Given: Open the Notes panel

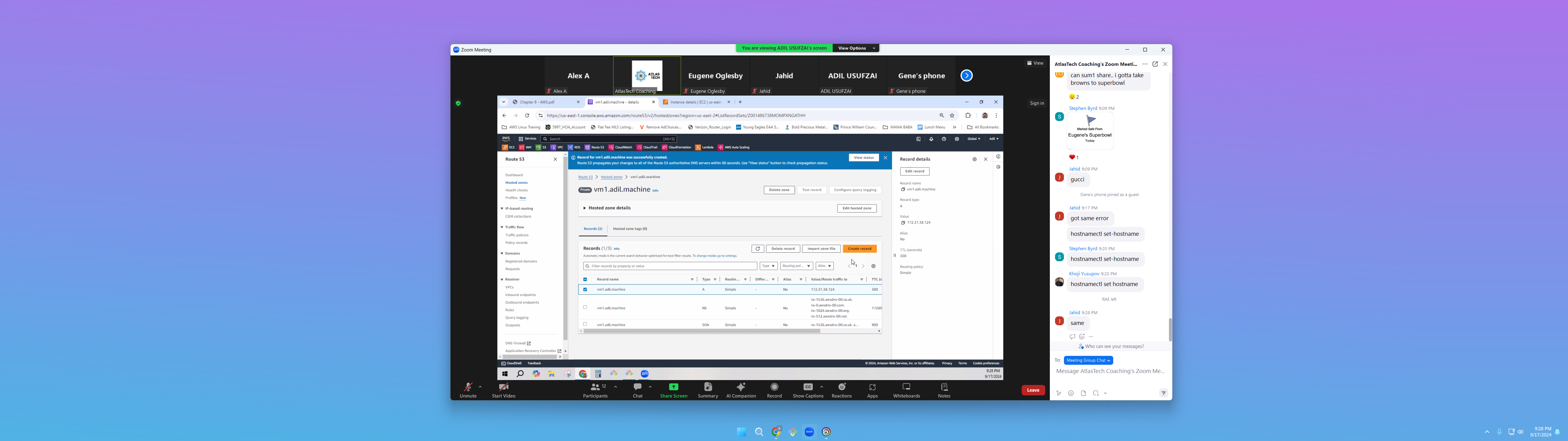Looking at the screenshot, I should click(x=944, y=387).
